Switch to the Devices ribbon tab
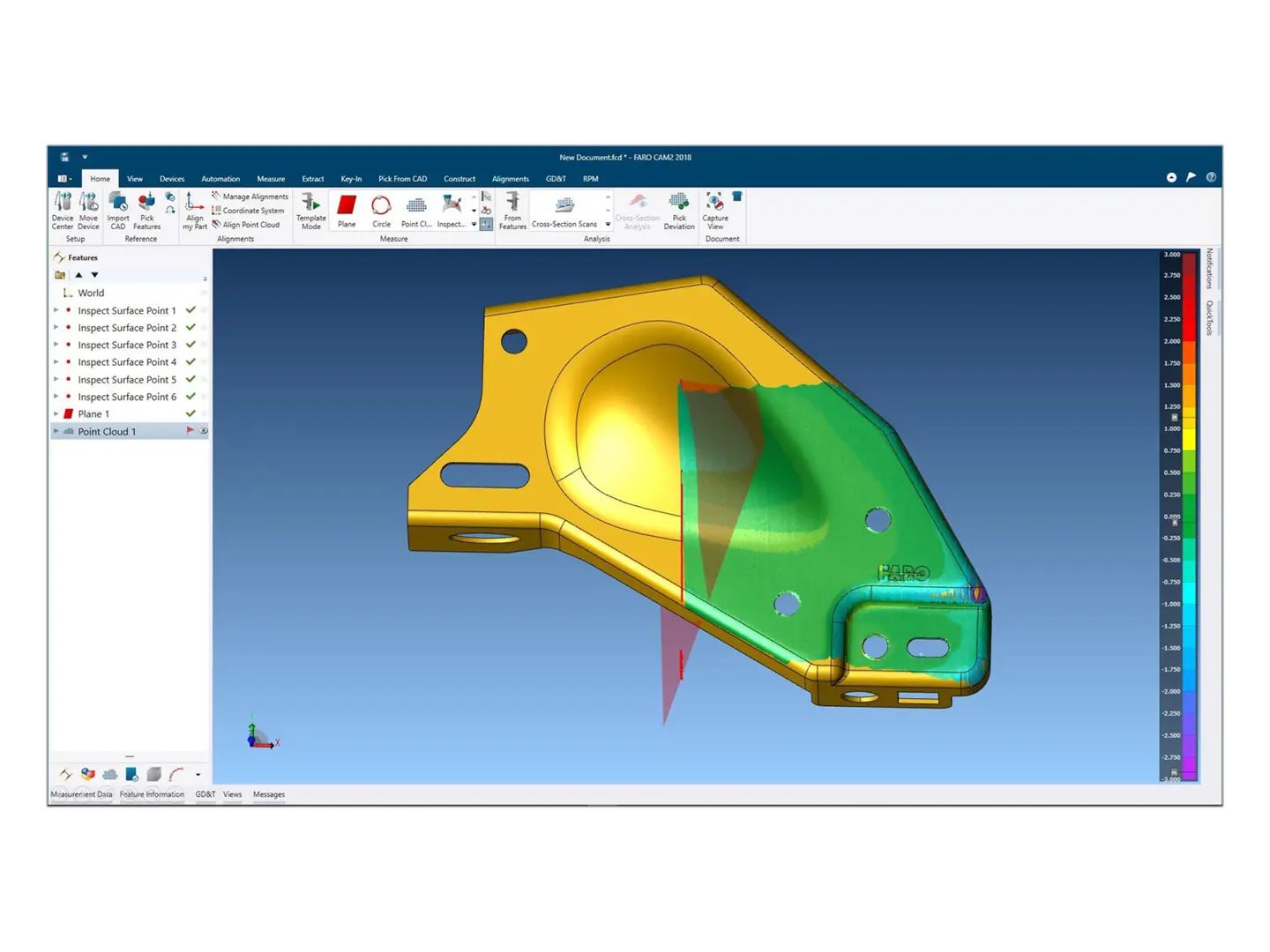Image resolution: width=1270 pixels, height=952 pixels. pos(172,179)
